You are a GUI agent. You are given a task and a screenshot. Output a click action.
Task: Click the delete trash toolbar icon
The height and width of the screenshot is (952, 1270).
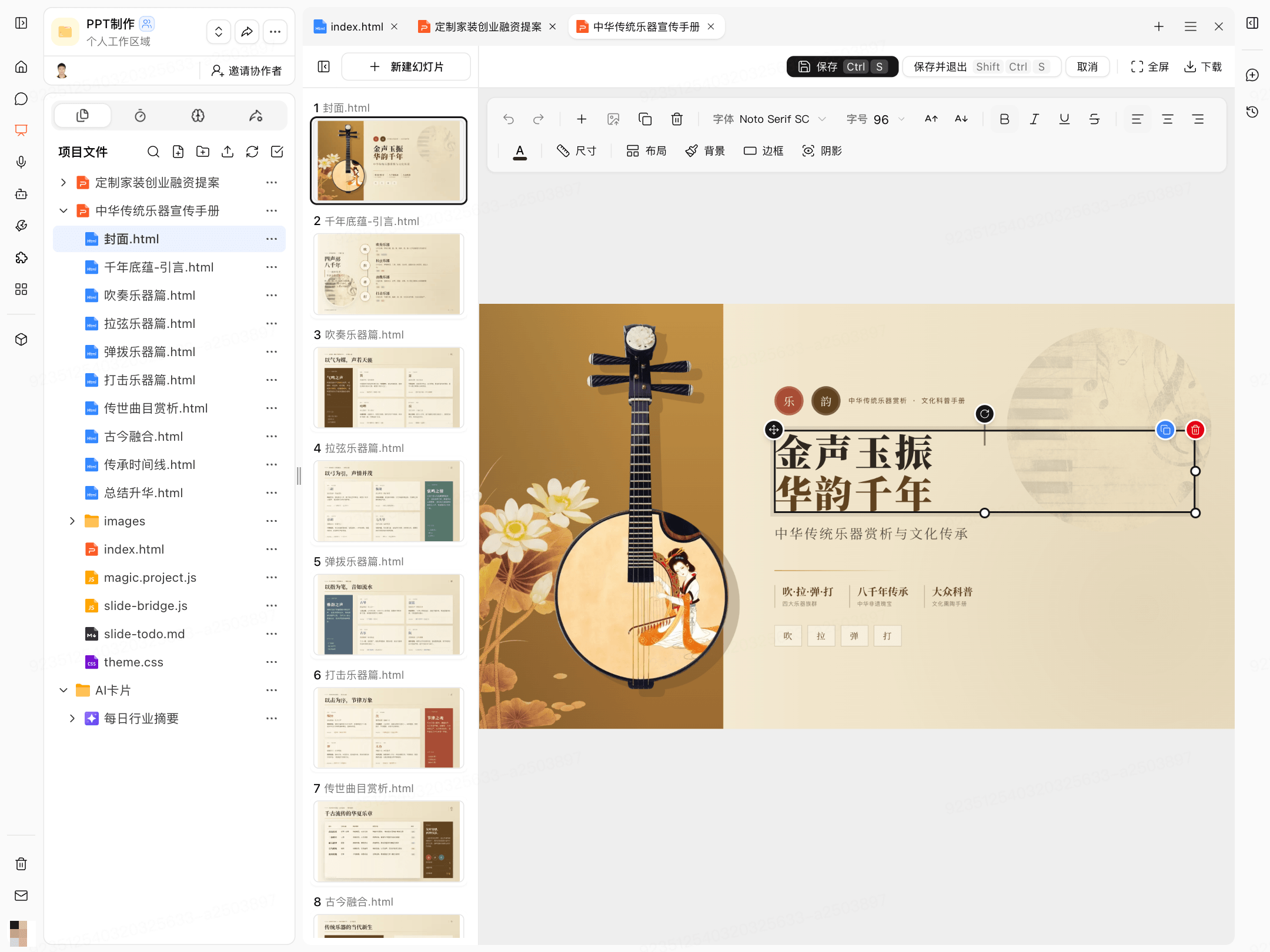pos(677,119)
